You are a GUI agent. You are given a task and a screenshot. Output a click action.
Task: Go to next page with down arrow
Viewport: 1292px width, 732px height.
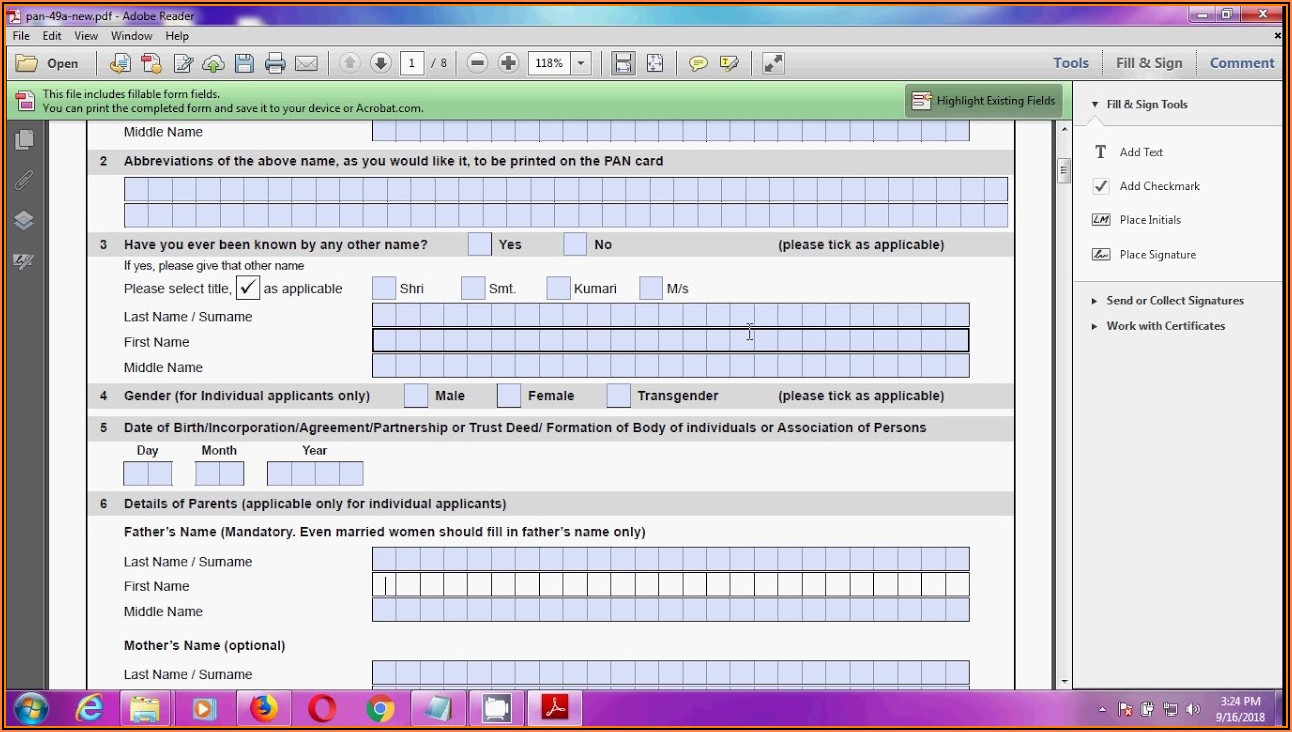[380, 63]
